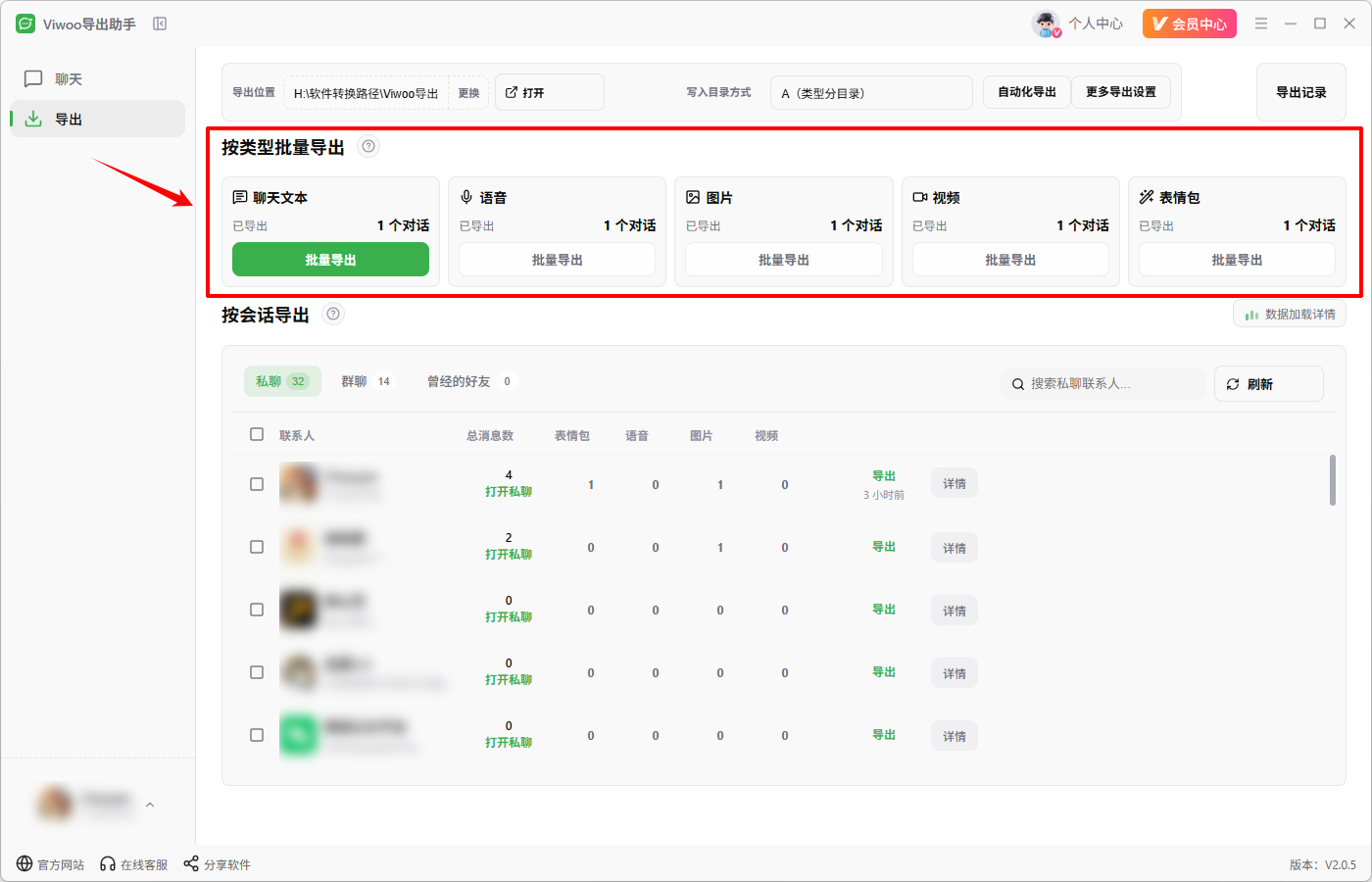Open 个人中心
Image resolution: width=1372 pixels, height=882 pixels.
1096,24
